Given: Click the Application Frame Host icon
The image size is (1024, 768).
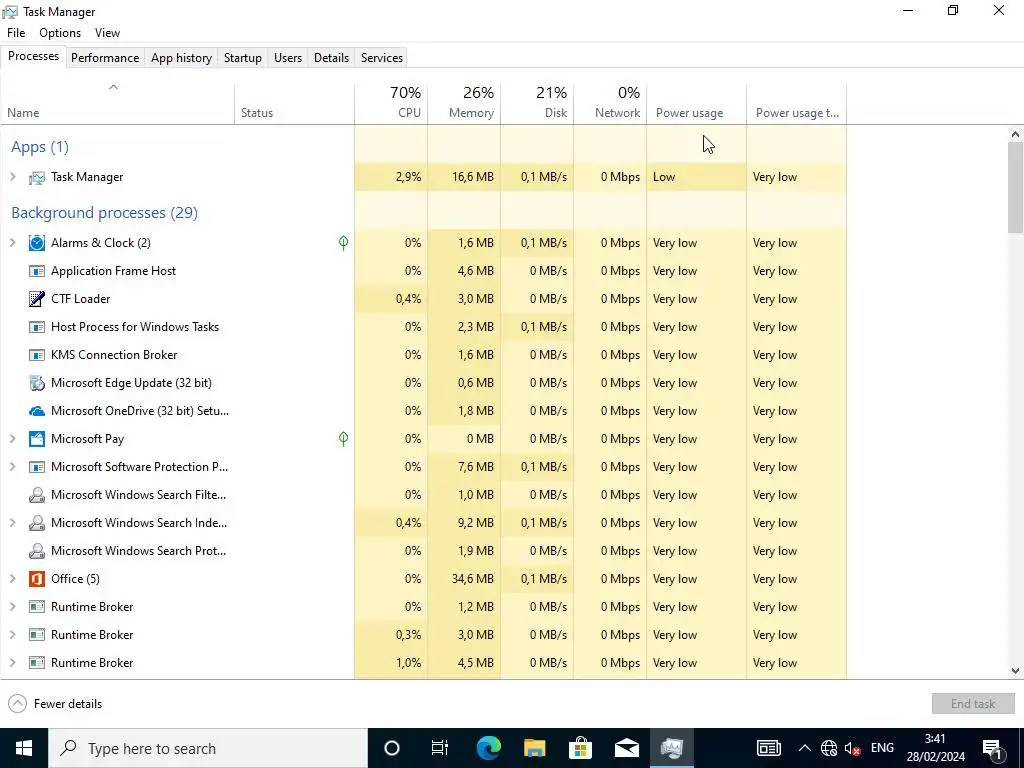Looking at the screenshot, I should point(37,271).
